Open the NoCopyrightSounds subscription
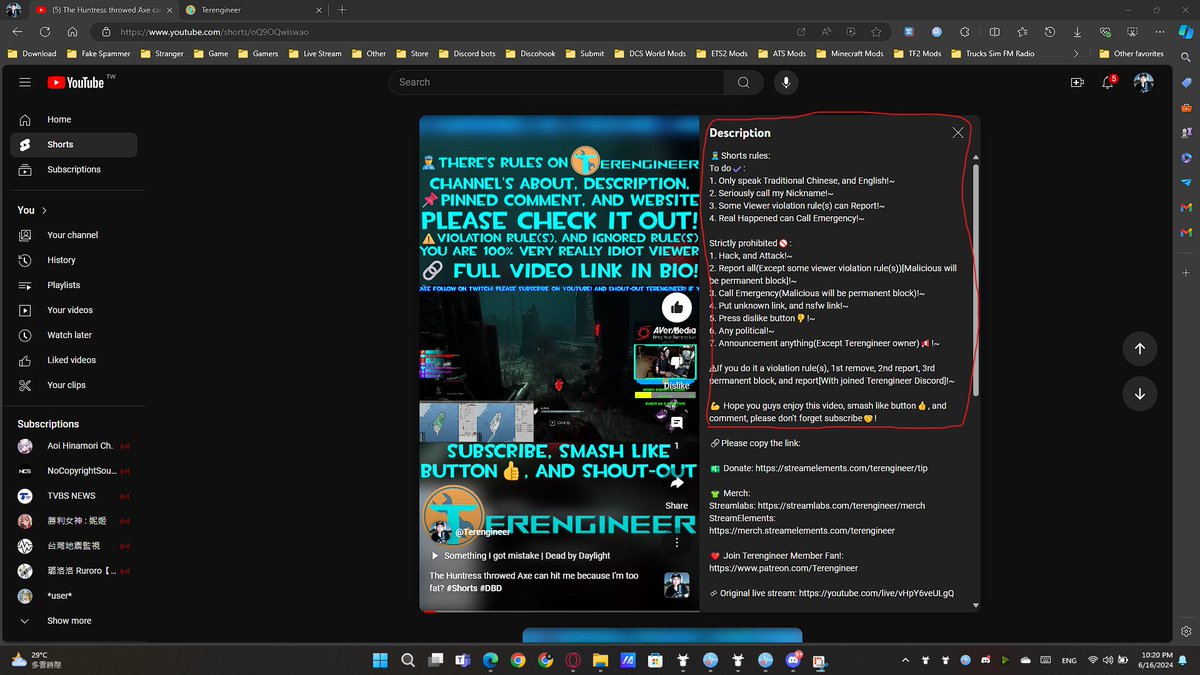The image size is (1200, 675). click(74, 471)
